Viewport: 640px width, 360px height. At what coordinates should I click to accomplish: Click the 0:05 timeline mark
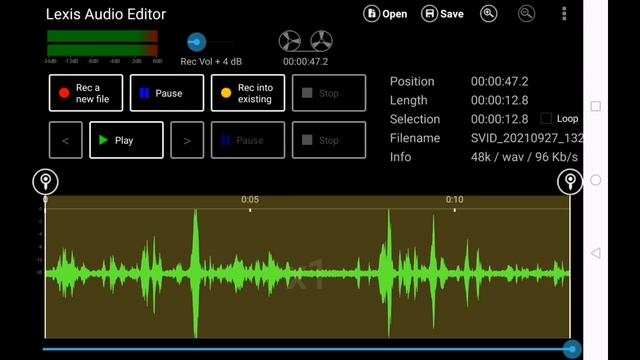click(250, 200)
